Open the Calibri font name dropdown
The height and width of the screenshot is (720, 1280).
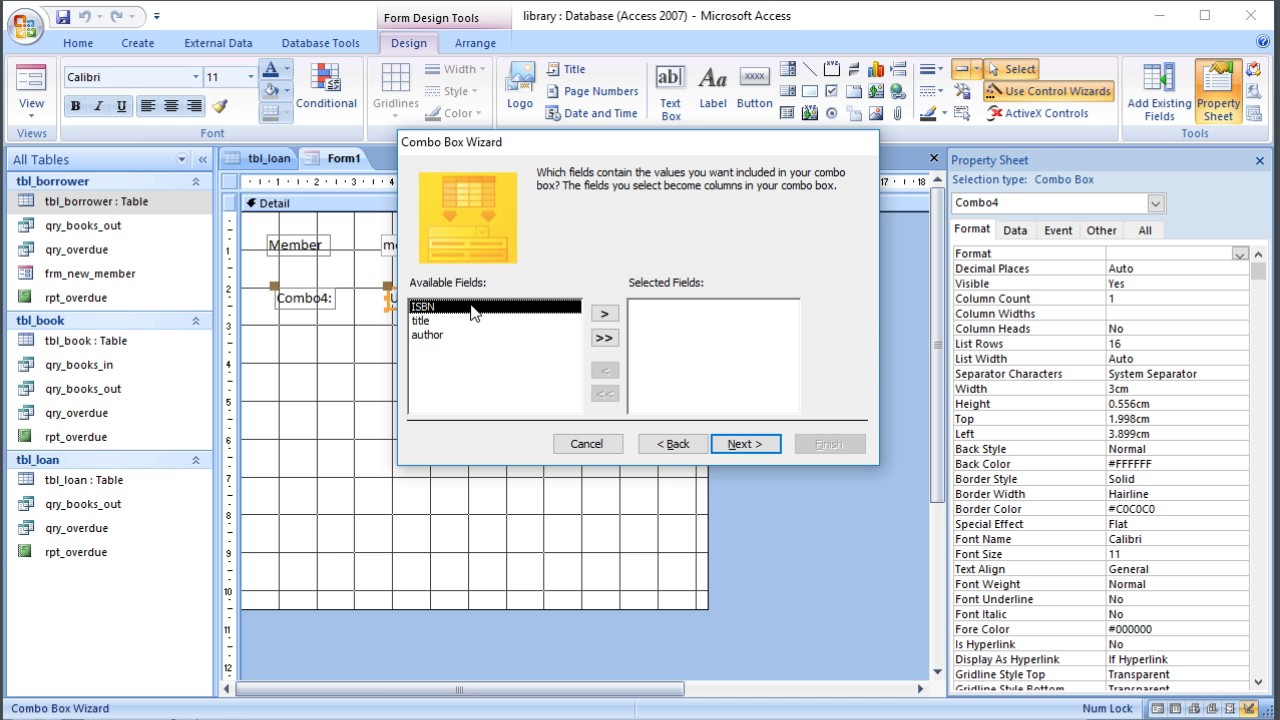click(x=195, y=77)
